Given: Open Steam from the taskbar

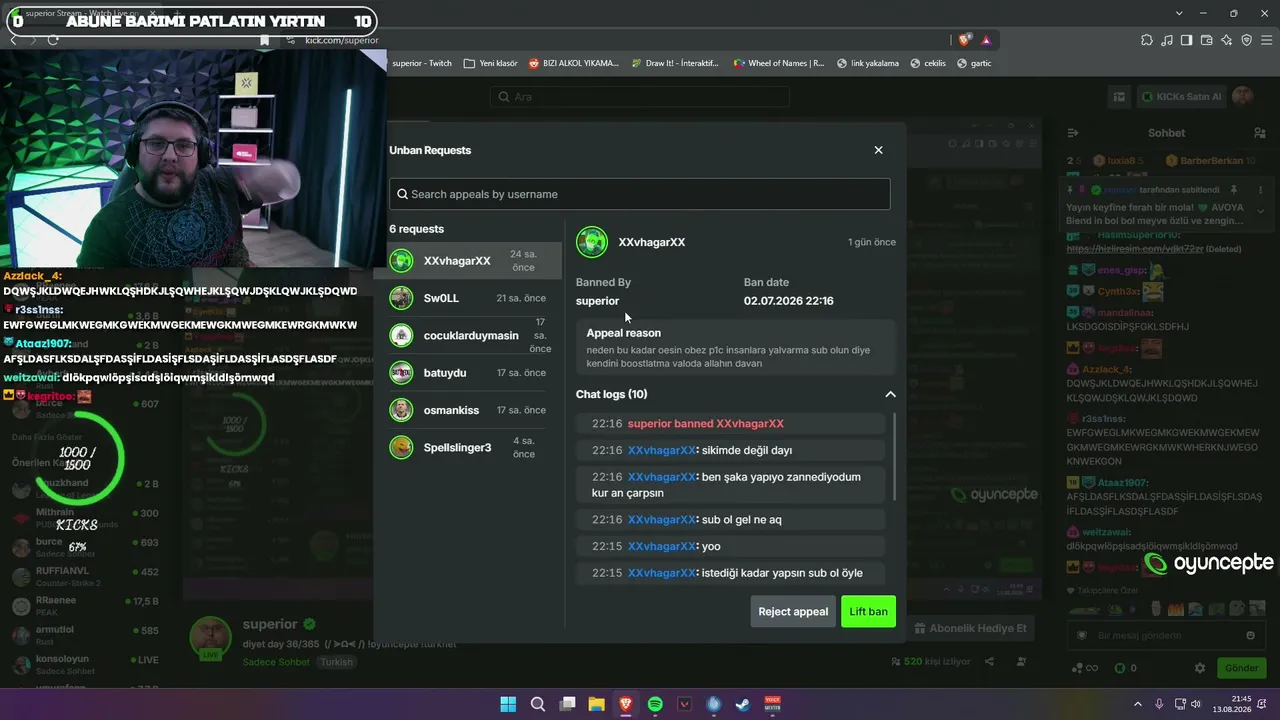Looking at the screenshot, I should click(x=743, y=704).
